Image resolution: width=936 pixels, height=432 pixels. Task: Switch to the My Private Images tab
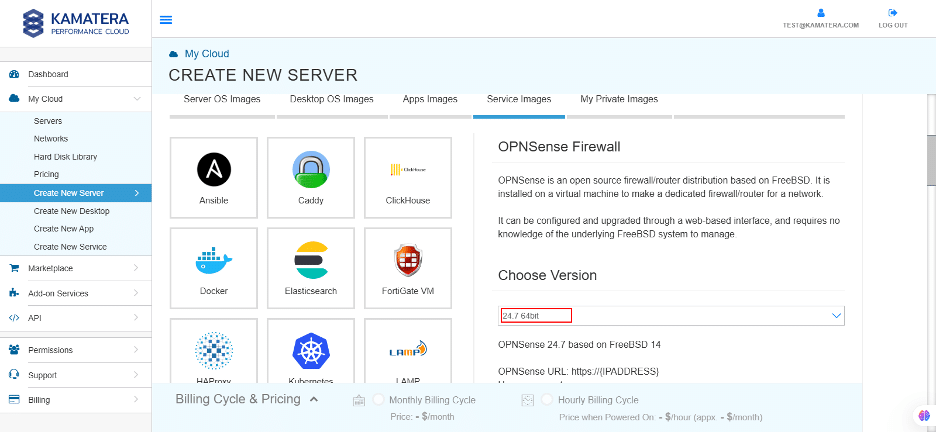pos(619,100)
